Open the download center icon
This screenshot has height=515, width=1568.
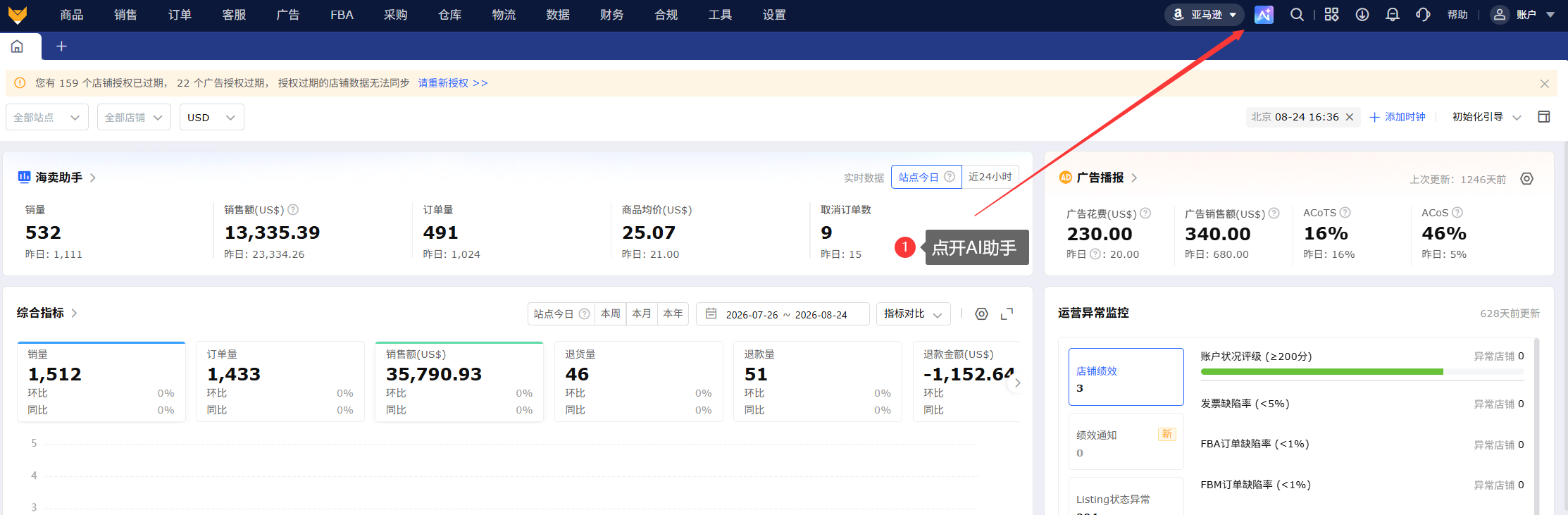1362,15
